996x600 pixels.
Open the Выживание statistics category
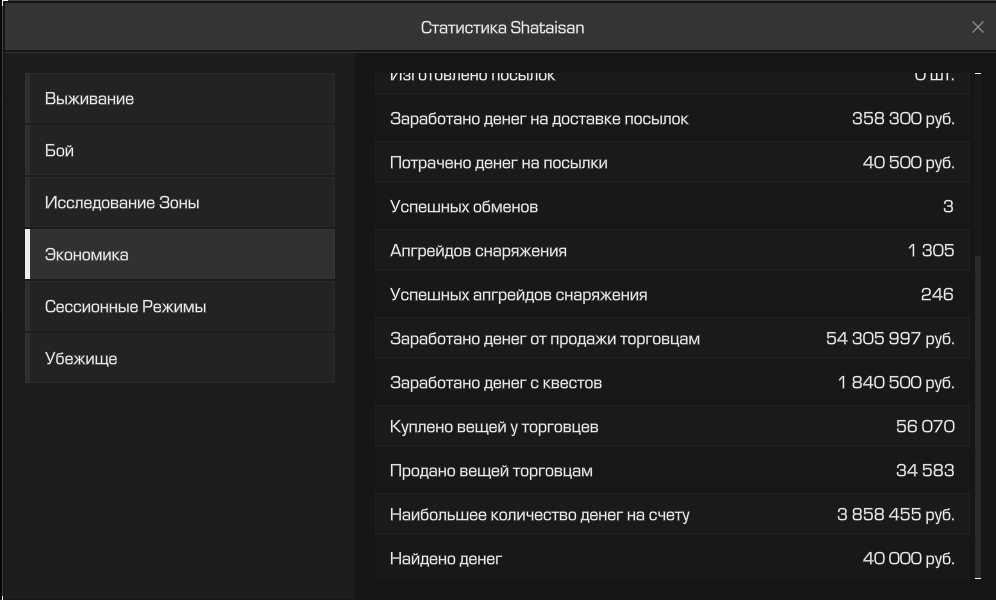pyautogui.click(x=180, y=98)
